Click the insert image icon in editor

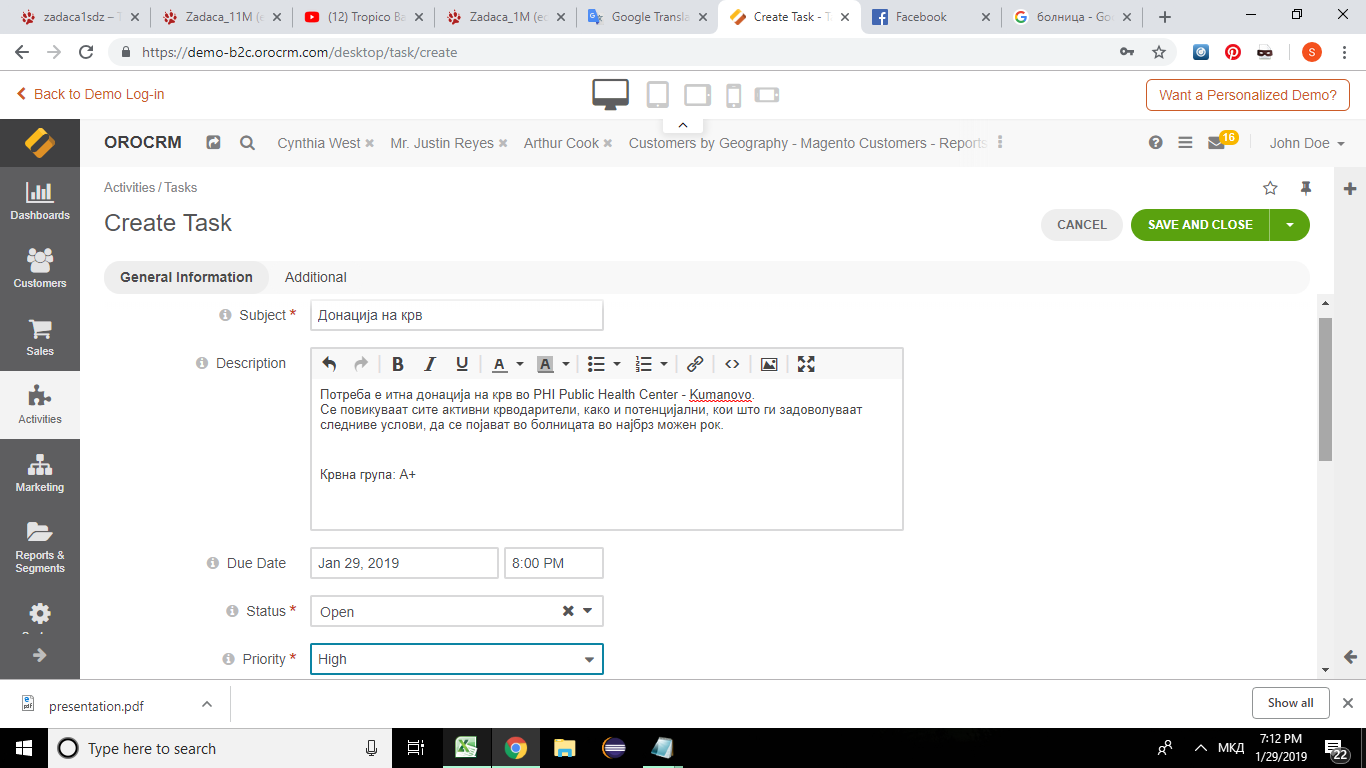(x=769, y=364)
